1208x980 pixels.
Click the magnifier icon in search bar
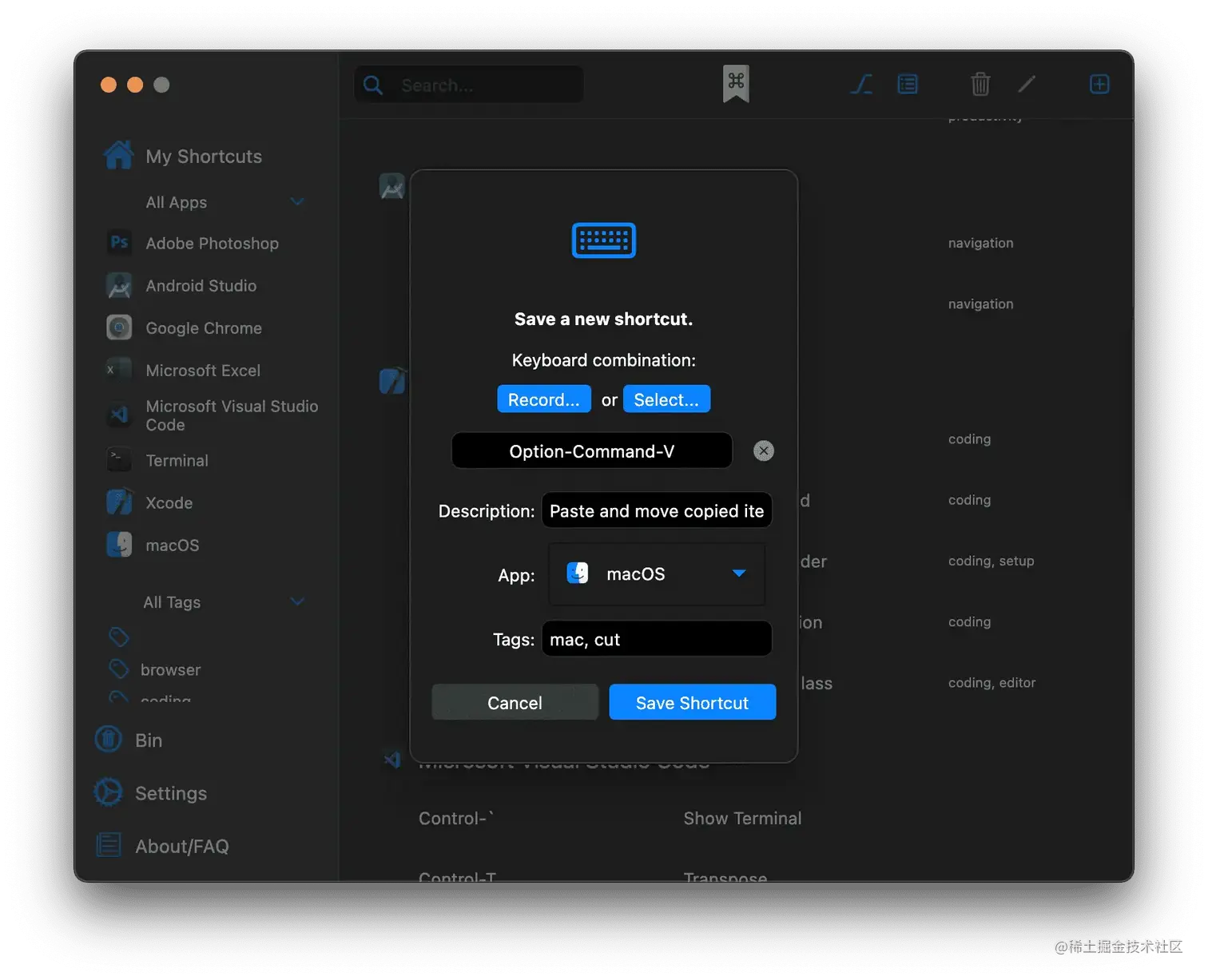tap(372, 85)
